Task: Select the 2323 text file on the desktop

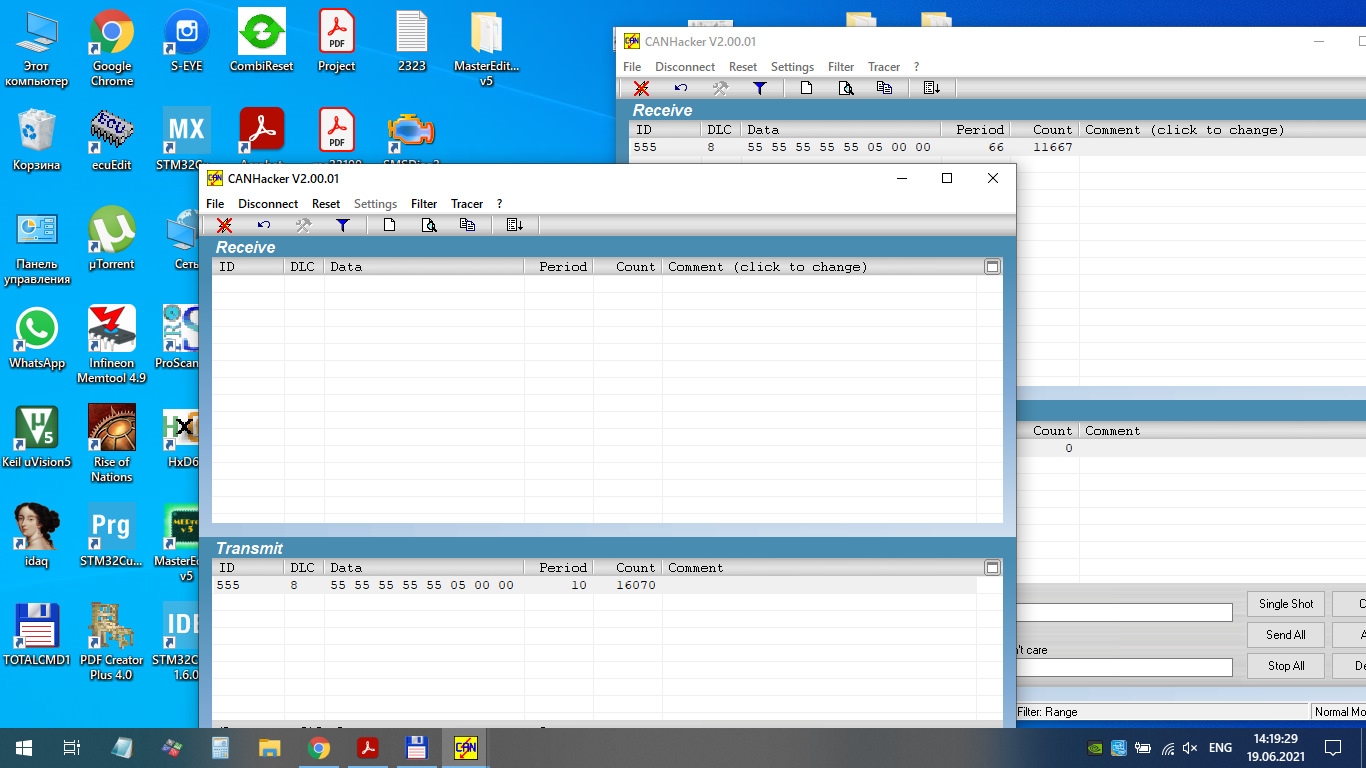Action: click(x=411, y=42)
